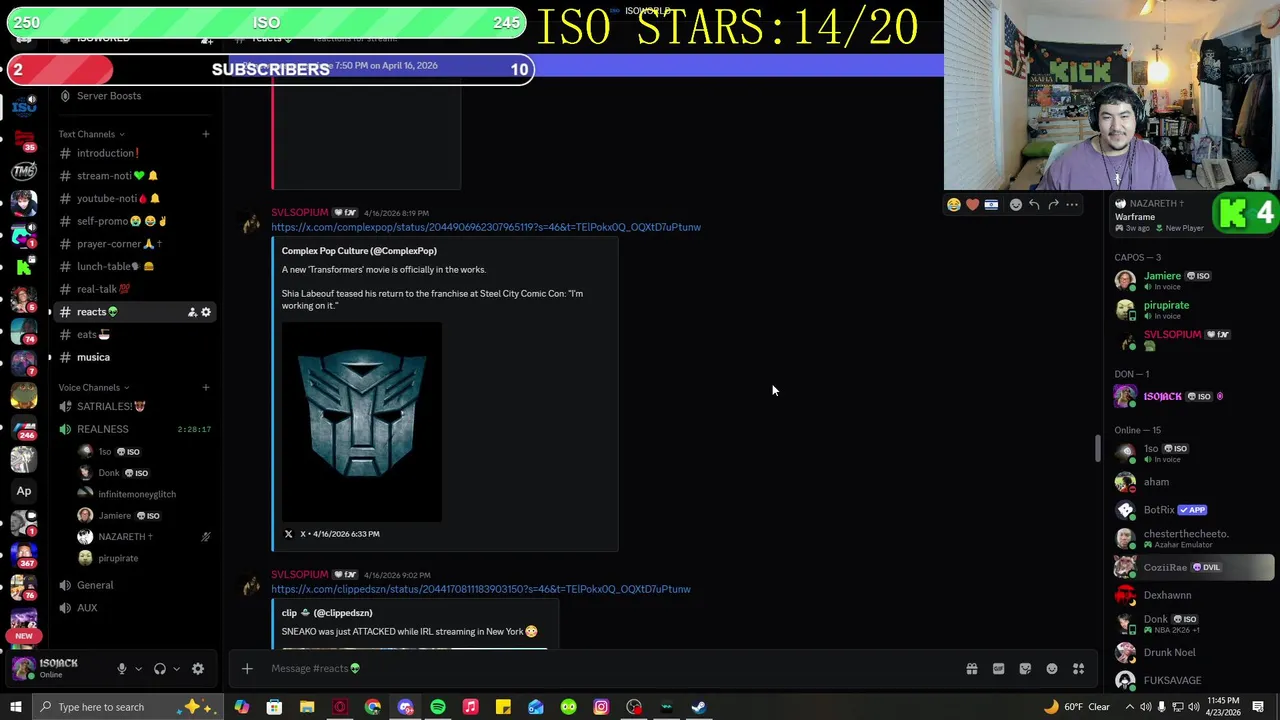Viewport: 1280px width, 720px height.
Task: Open Instagram app in taskbar
Action: click(601, 707)
